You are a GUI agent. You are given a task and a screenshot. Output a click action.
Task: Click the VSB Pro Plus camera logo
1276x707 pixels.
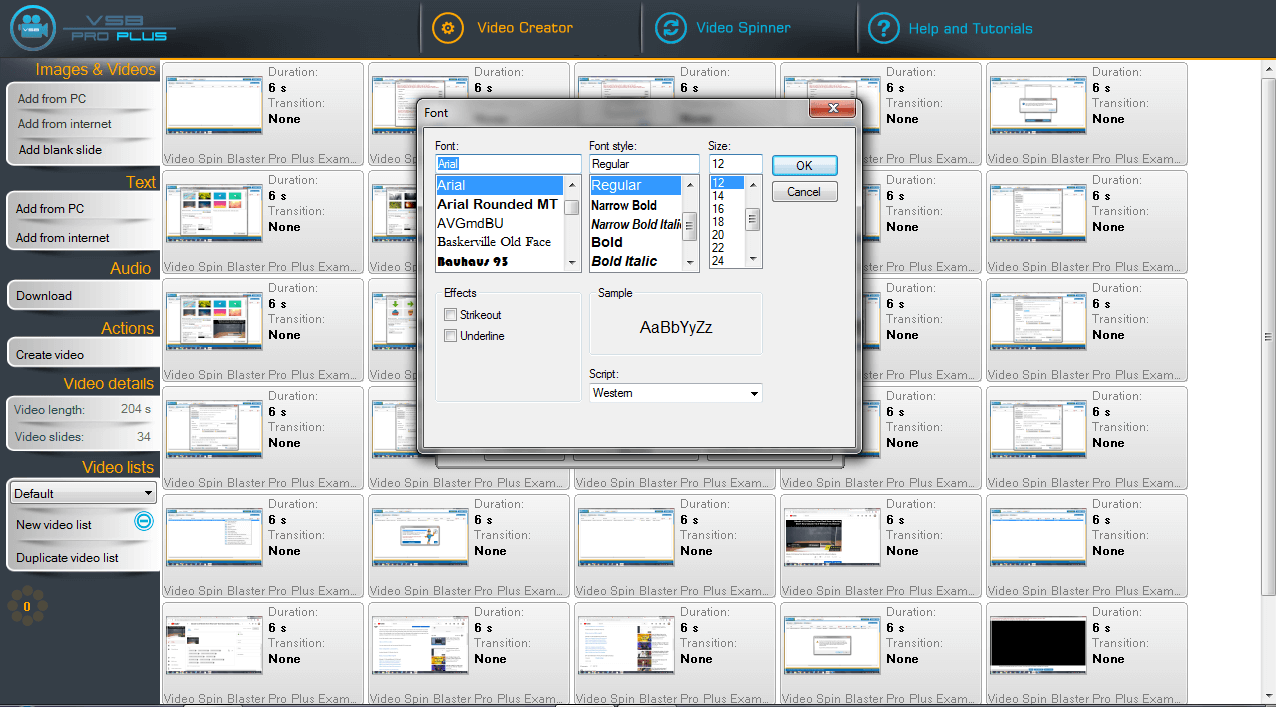tap(32, 28)
